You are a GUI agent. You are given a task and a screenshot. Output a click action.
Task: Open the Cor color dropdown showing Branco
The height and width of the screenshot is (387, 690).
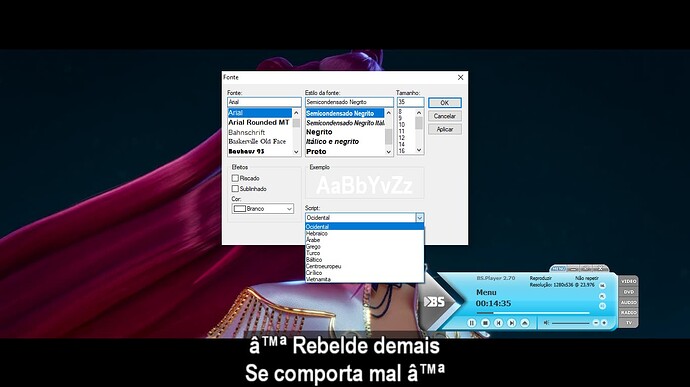click(x=263, y=209)
